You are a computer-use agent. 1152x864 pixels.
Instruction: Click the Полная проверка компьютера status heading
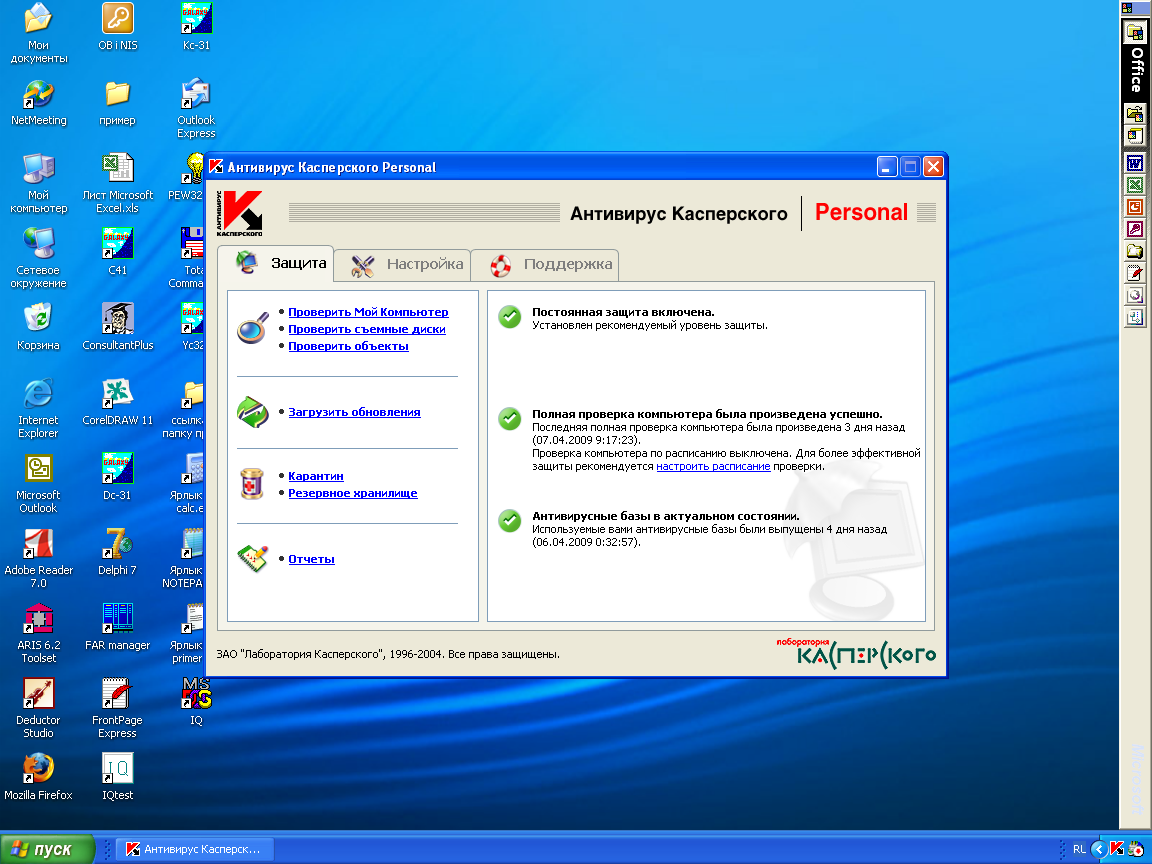707,414
